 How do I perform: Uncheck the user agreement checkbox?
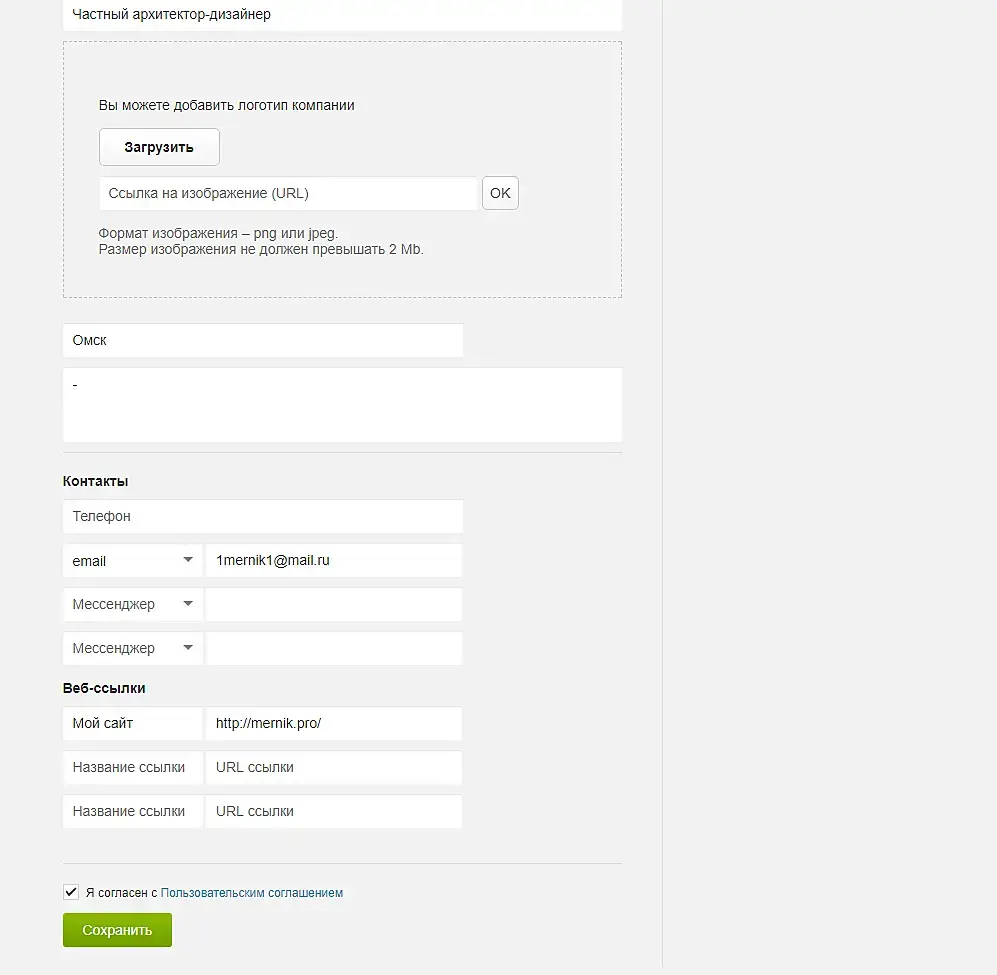(71, 892)
